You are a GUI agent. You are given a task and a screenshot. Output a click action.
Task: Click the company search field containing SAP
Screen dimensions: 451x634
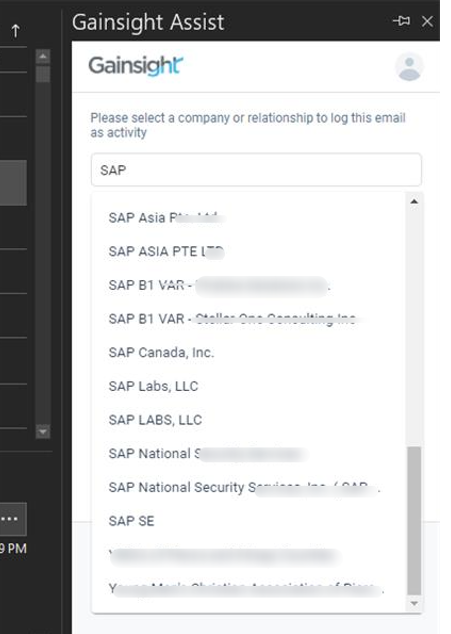[256, 170]
